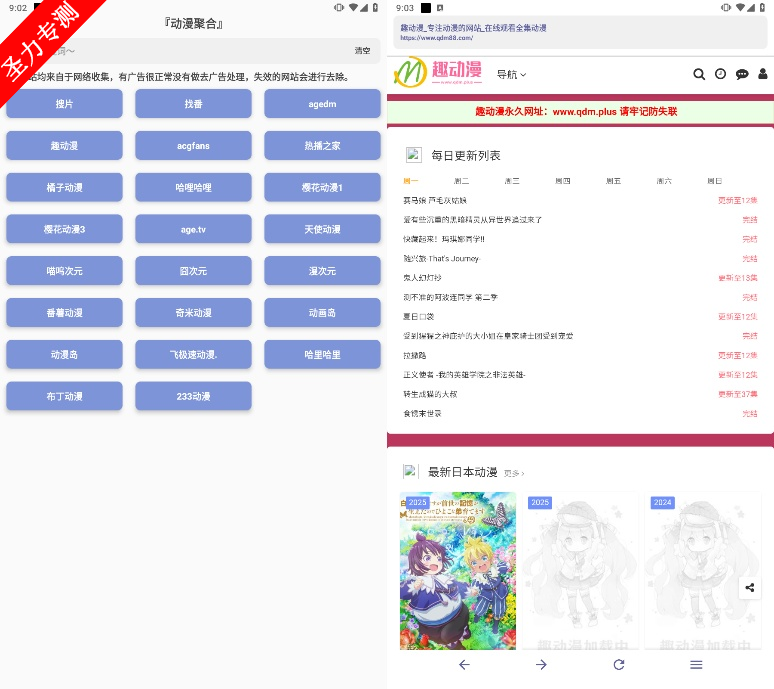
Task: Open the 随兴旅 That's Journey list entry
Action: click(x=580, y=259)
